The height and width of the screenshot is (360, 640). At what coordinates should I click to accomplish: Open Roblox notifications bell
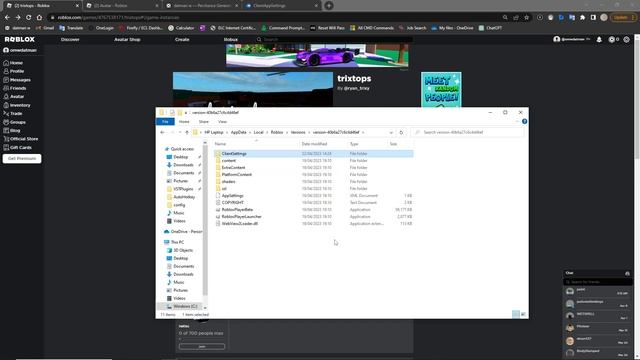click(599, 40)
